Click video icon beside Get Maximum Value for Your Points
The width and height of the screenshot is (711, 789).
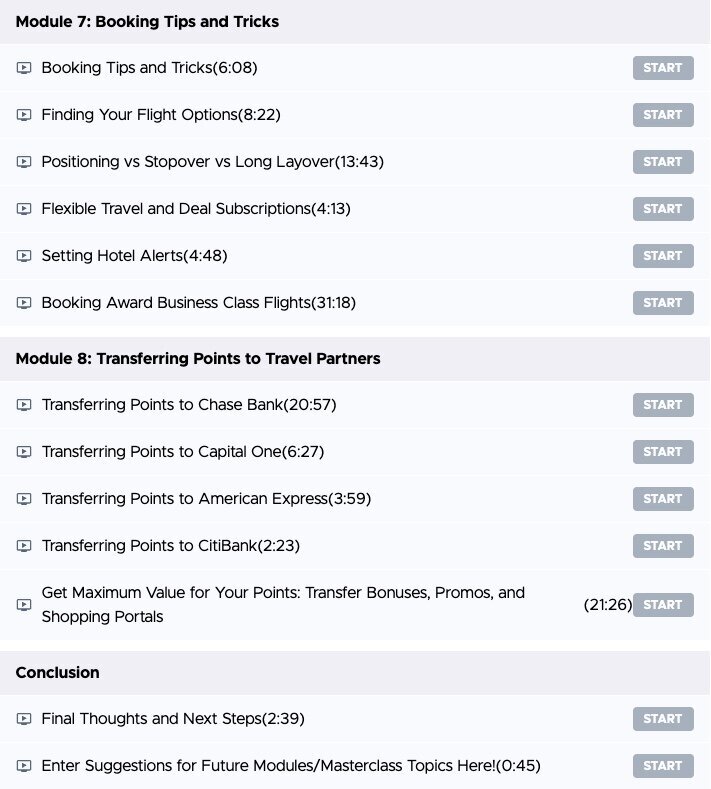click(24, 605)
